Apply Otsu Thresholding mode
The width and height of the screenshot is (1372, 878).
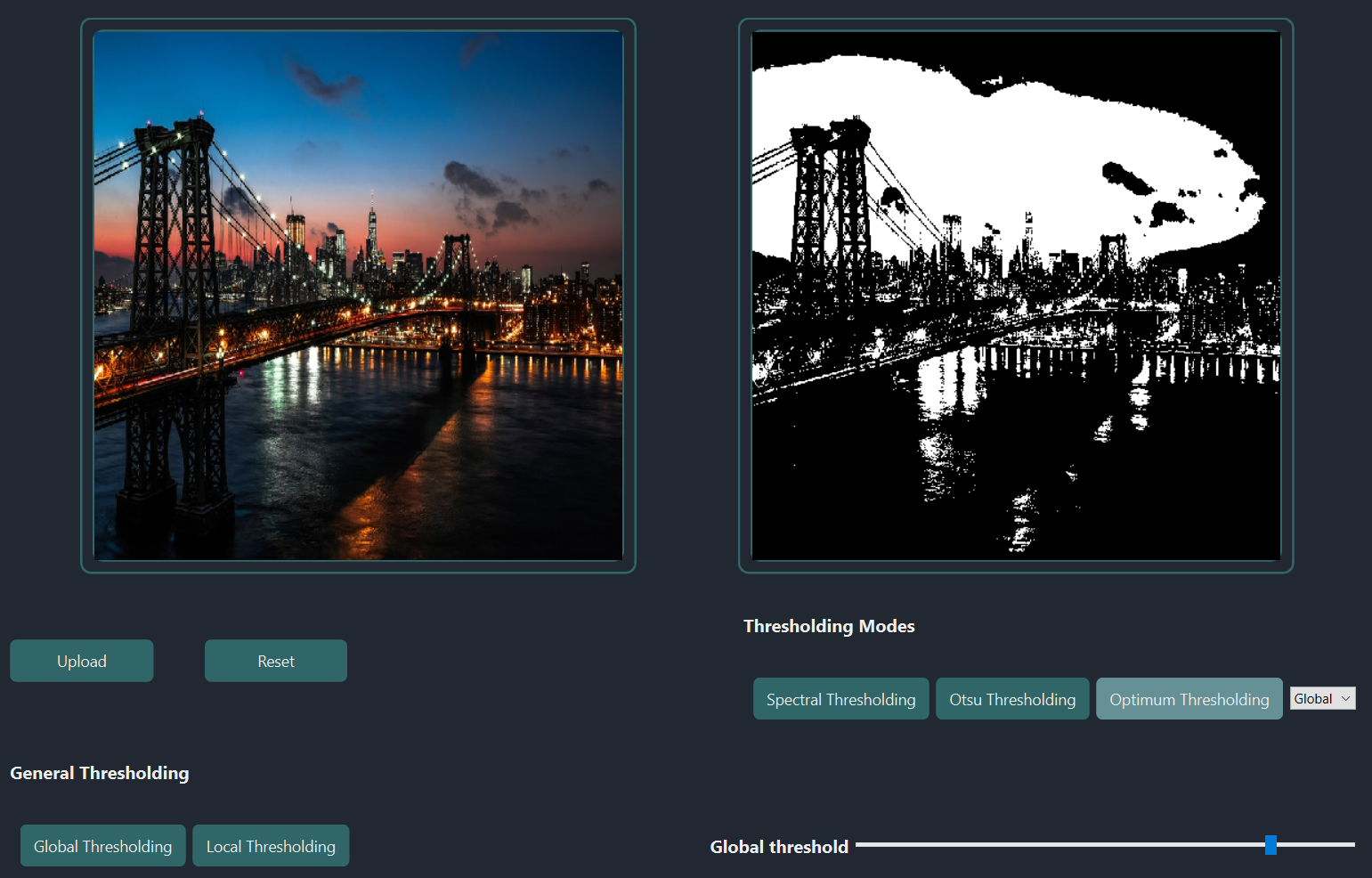coord(1012,699)
